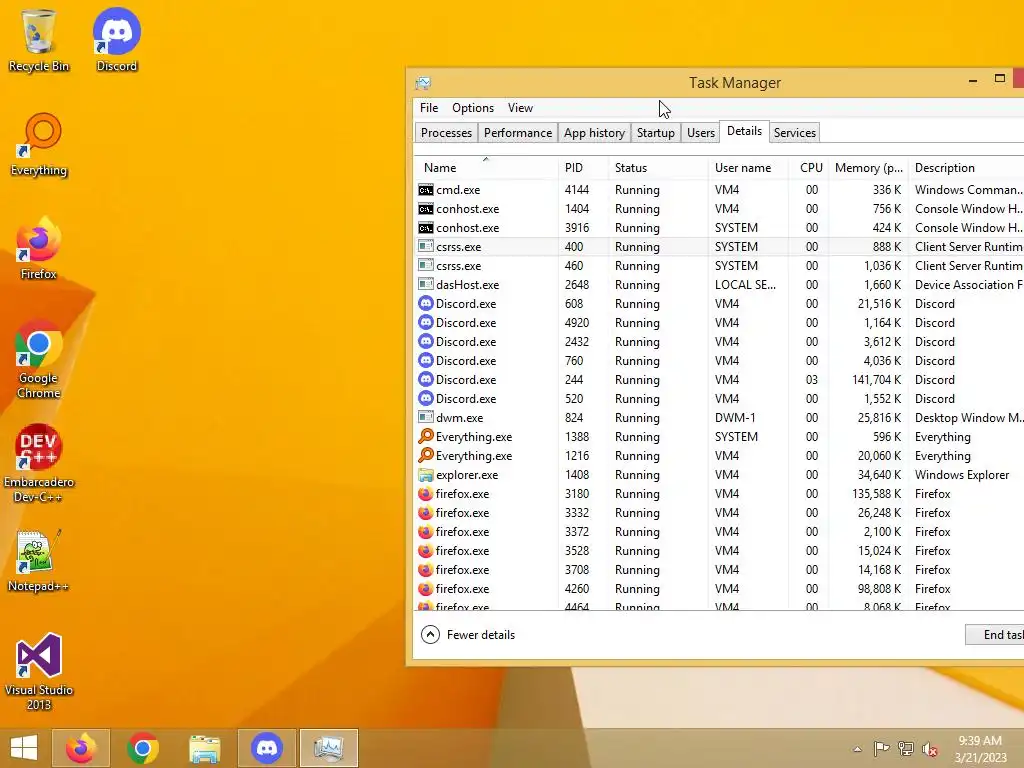Switch to Discord in the taskbar
Image resolution: width=1024 pixels, height=768 pixels.
[266, 748]
